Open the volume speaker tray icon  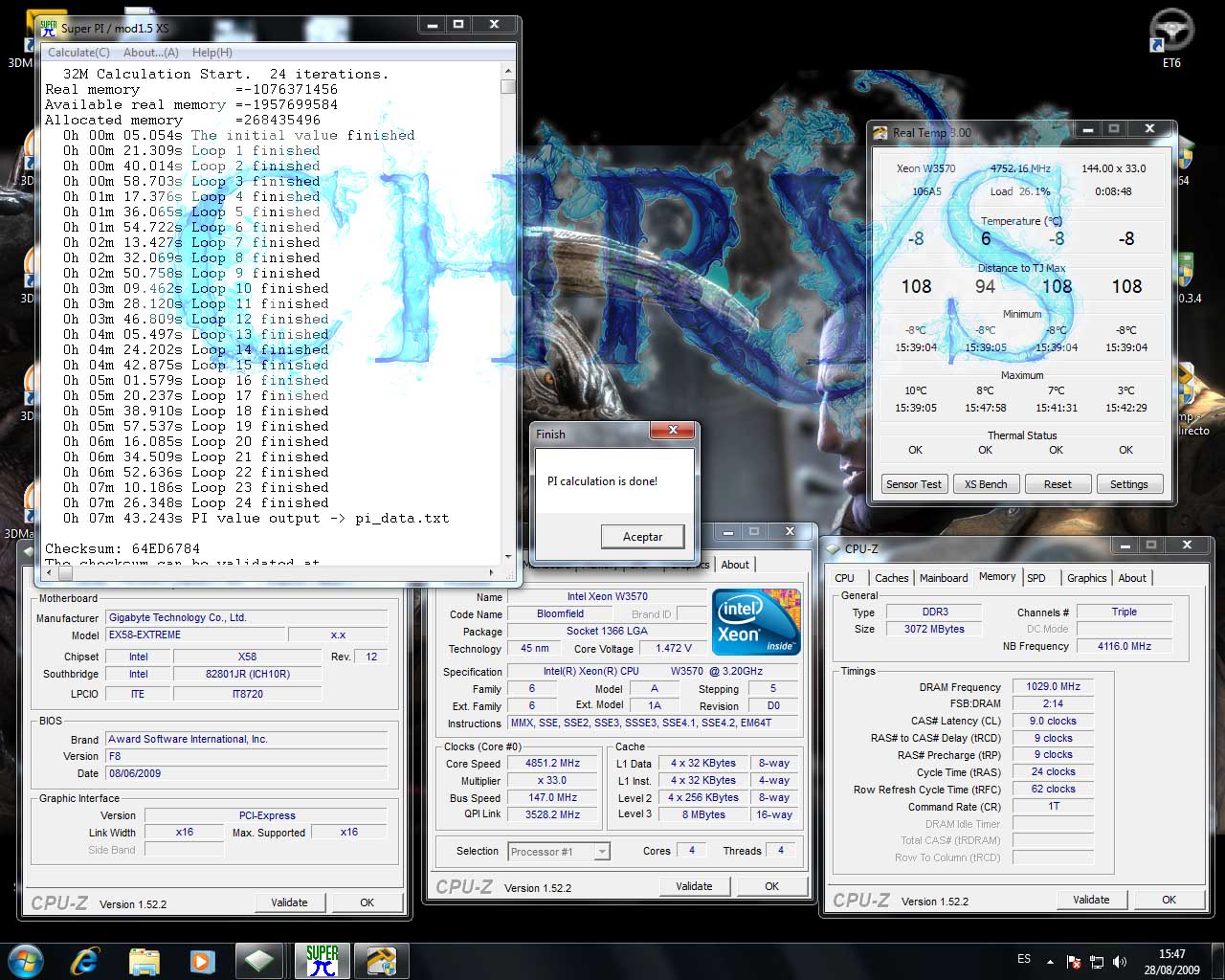click(1120, 961)
